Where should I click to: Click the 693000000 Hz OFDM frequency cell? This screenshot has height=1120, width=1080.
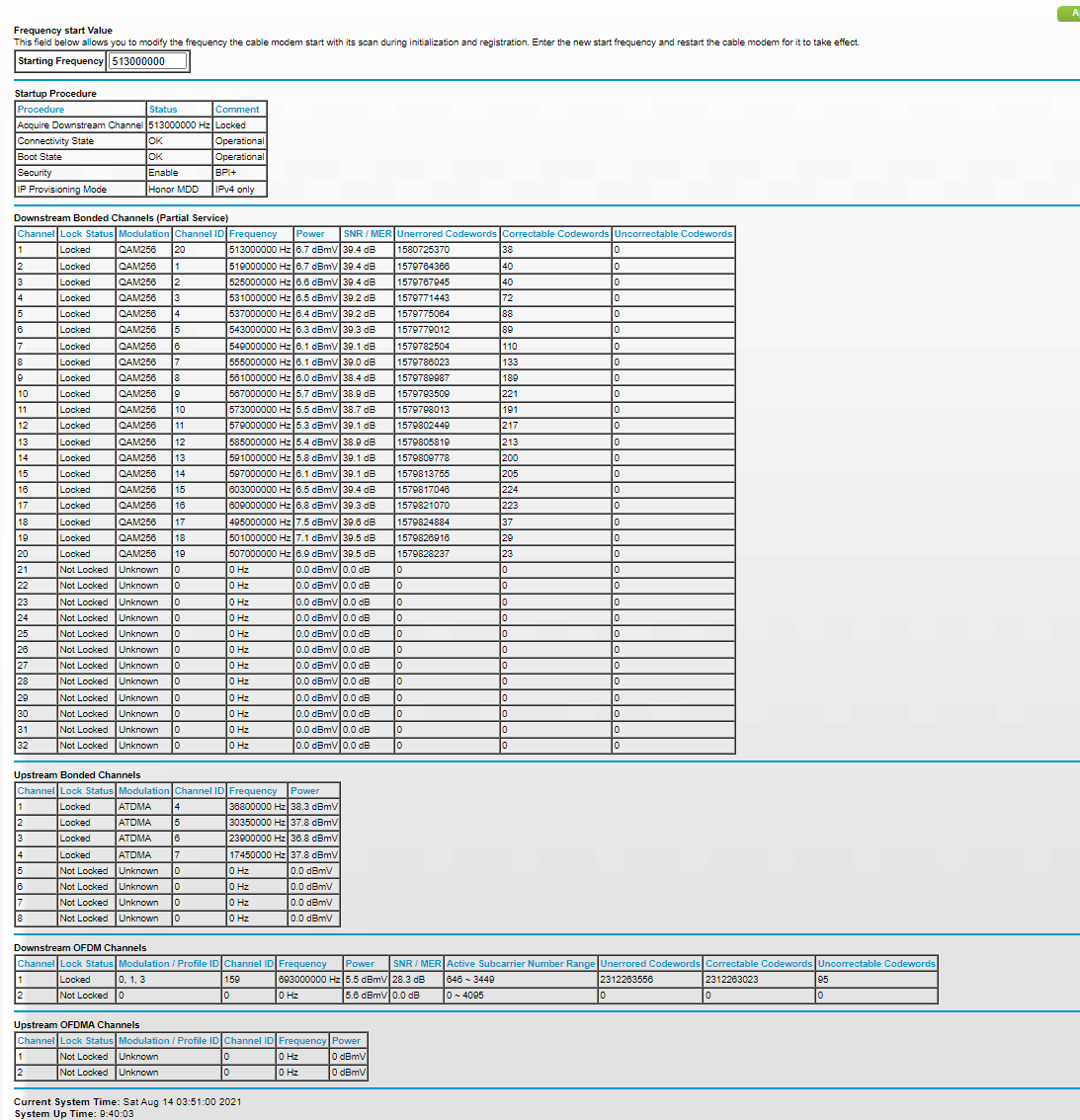(x=309, y=980)
